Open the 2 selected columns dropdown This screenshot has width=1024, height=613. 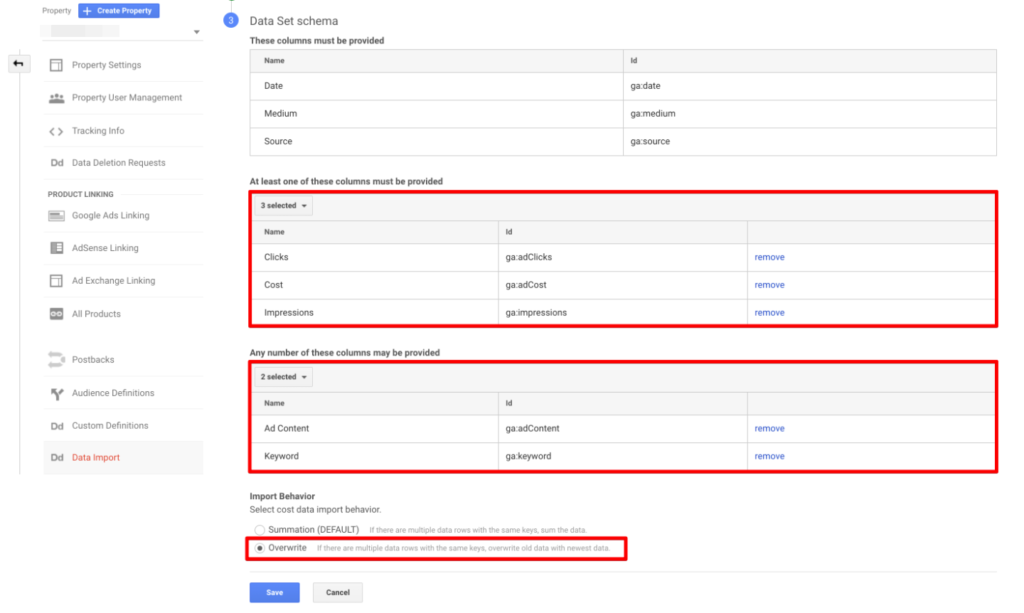283,377
